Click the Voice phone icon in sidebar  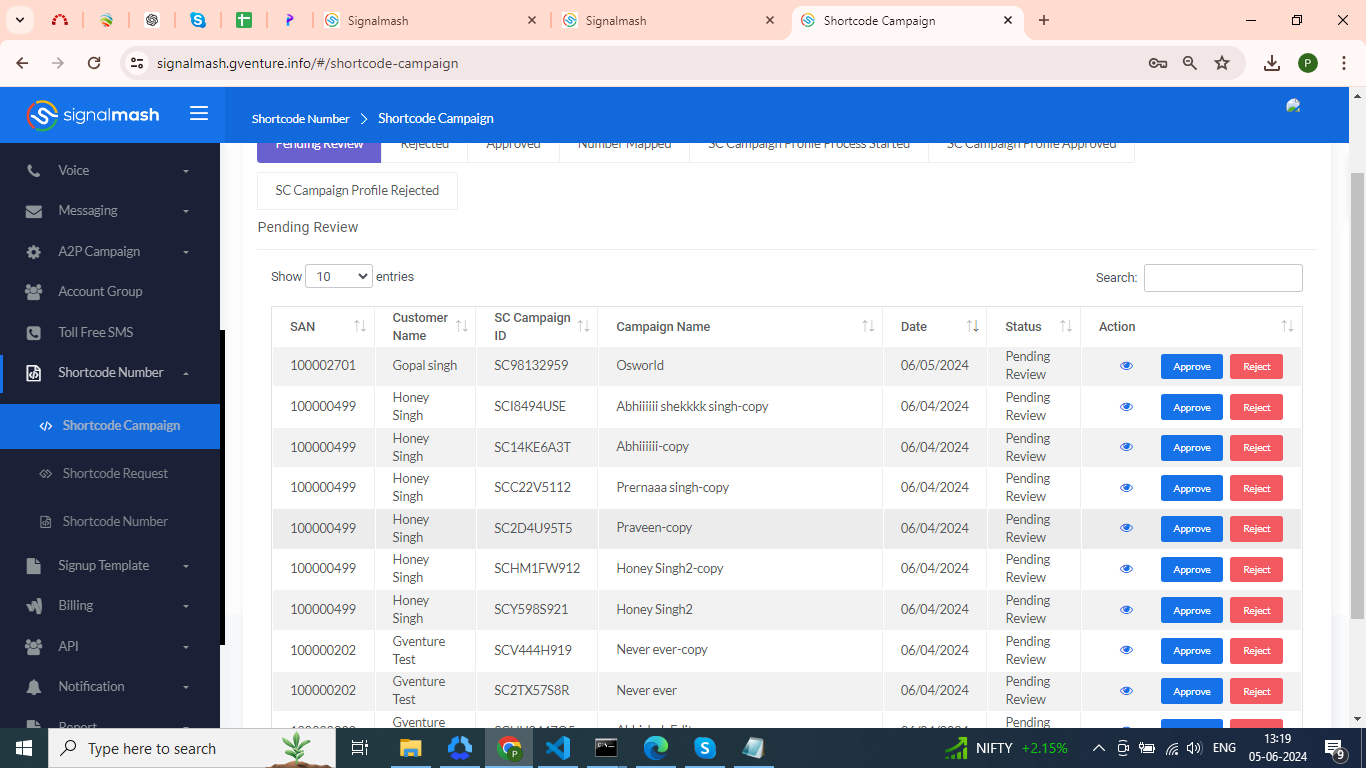click(x=34, y=171)
